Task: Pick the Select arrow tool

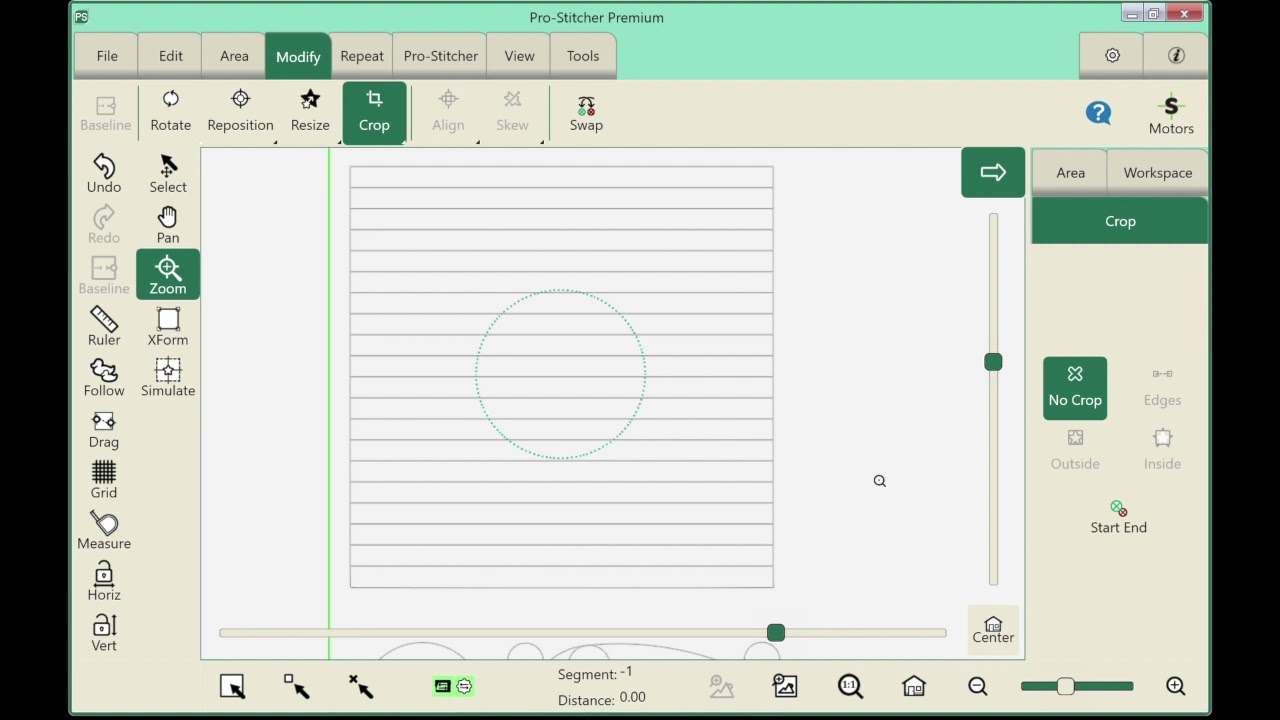Action: click(168, 173)
